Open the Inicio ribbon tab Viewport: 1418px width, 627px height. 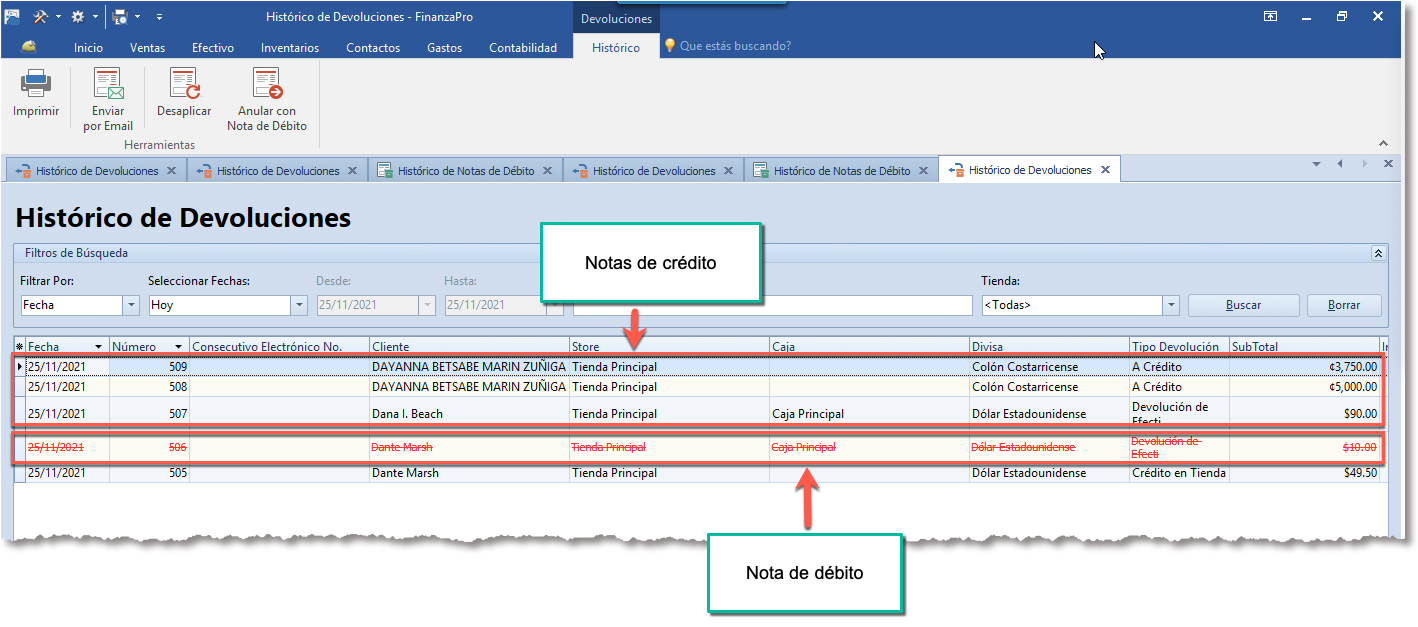click(88, 47)
